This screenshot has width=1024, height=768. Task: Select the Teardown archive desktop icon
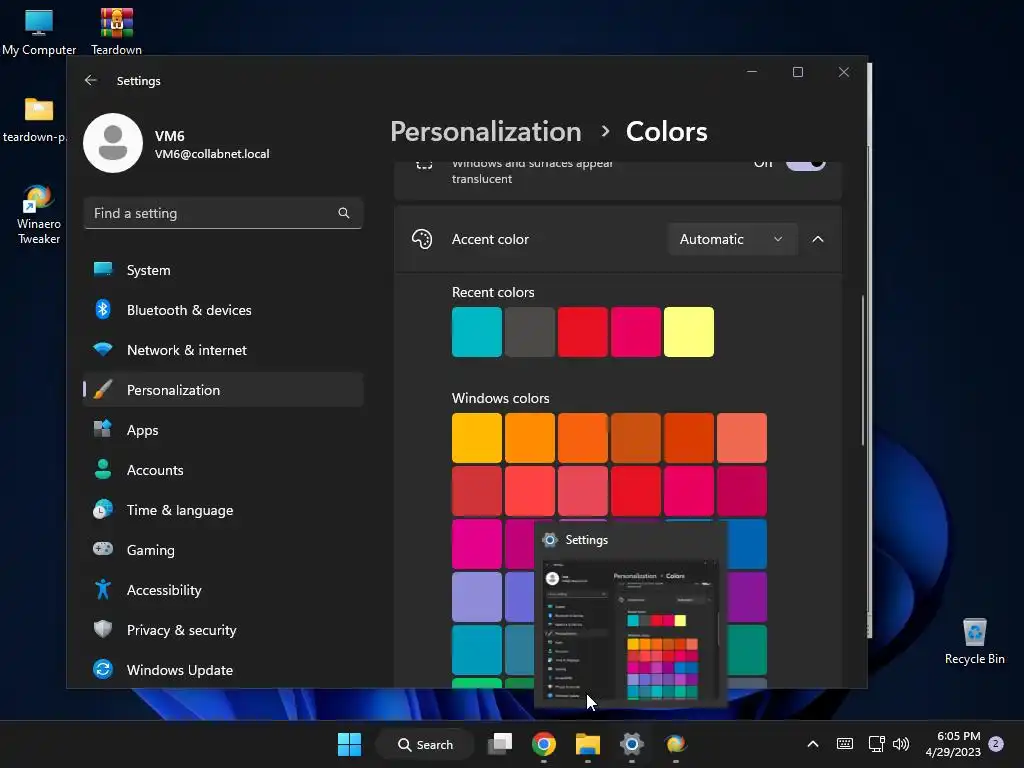116,32
